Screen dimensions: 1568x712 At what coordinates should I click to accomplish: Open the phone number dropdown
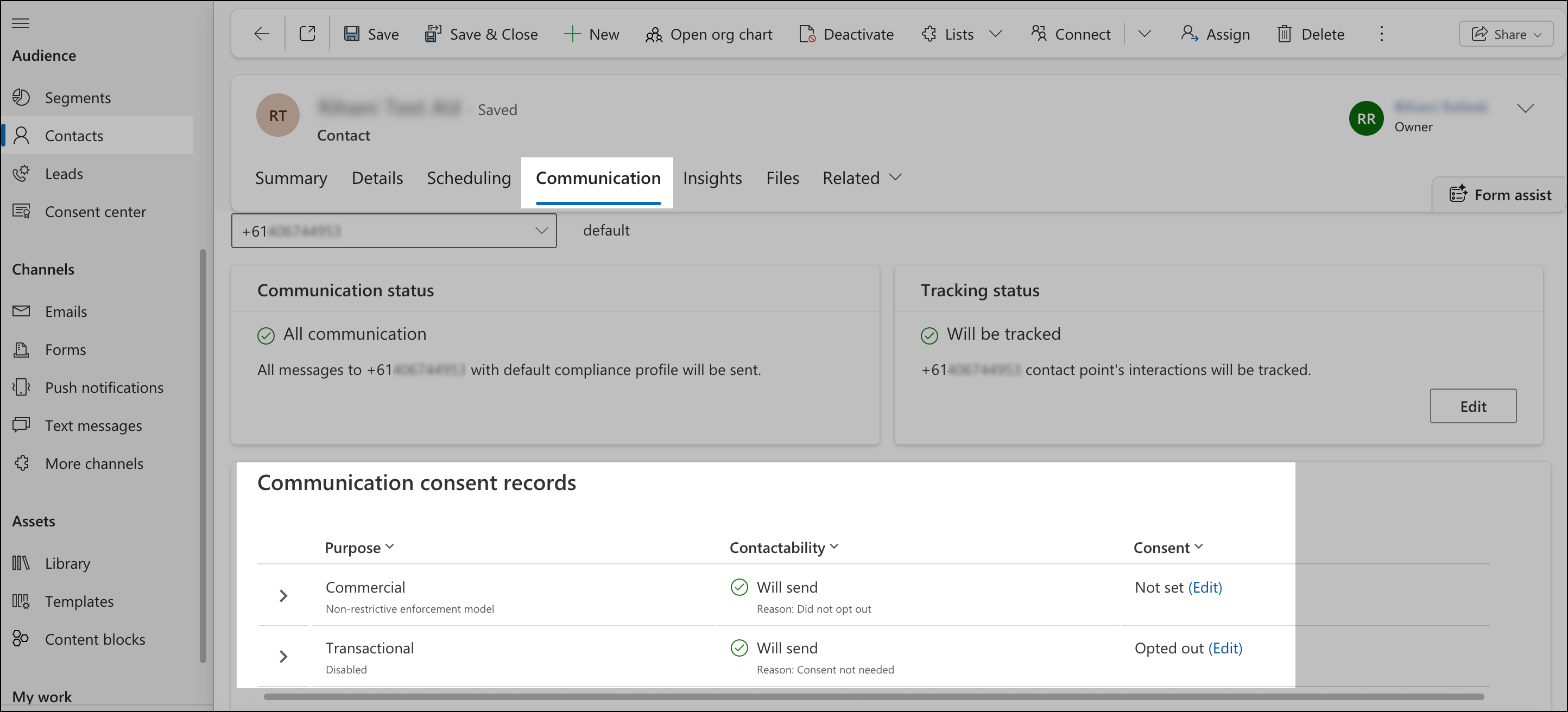[541, 231]
